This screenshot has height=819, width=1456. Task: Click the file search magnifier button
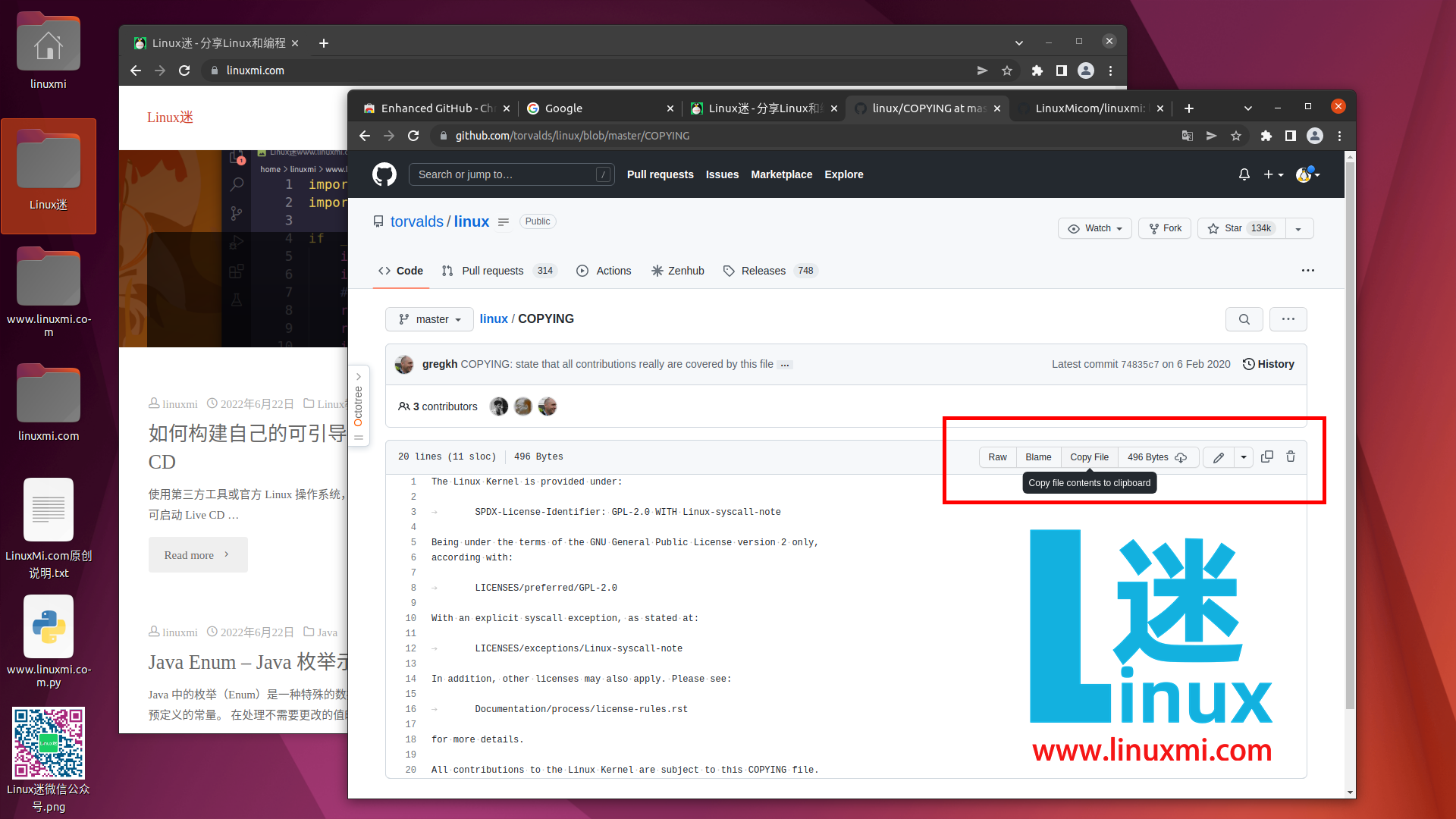(x=1244, y=319)
